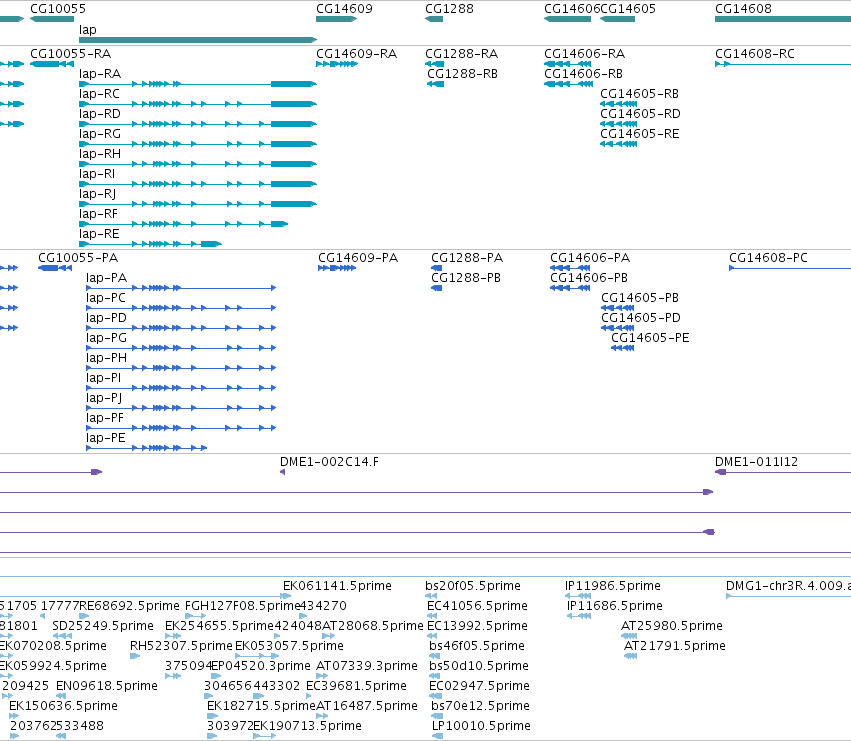Select transcript label CG10055-RA
Screen dimensions: 851x741
pos(71,54)
